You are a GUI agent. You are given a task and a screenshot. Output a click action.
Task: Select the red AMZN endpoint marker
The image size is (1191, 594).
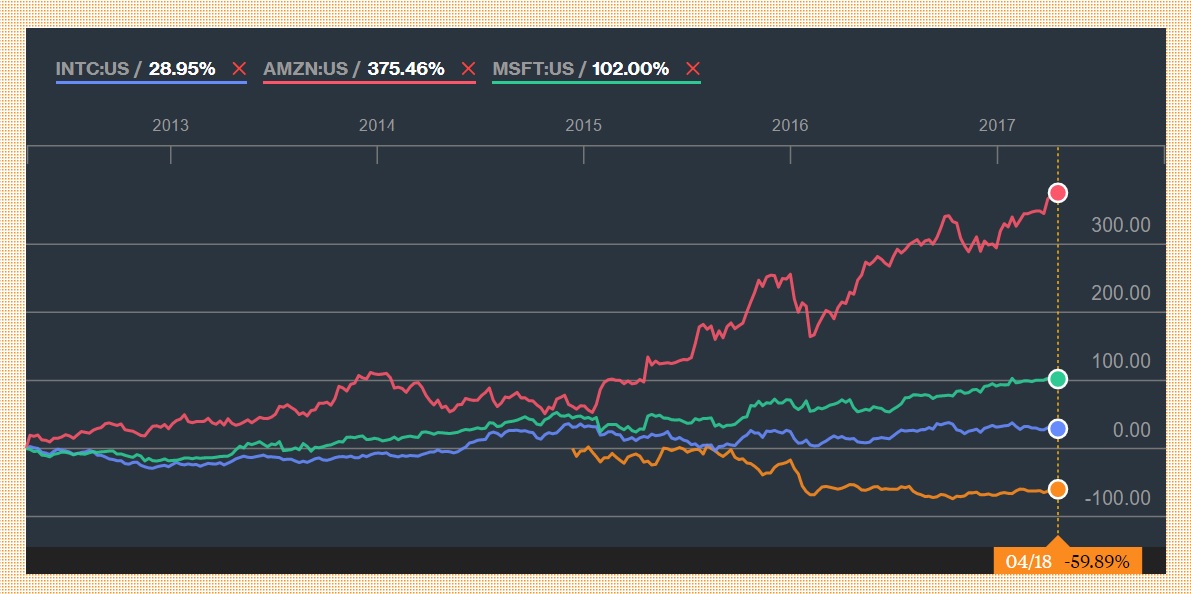(1057, 193)
